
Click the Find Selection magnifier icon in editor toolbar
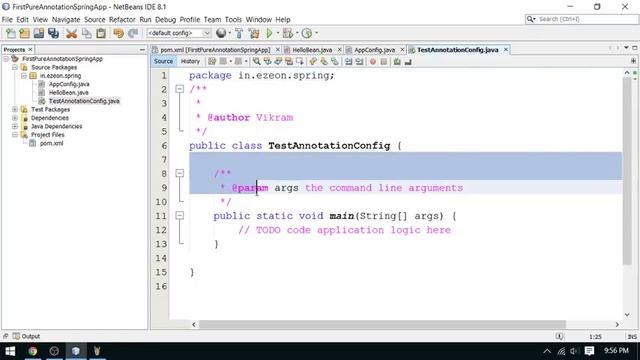pyautogui.click(x=256, y=62)
